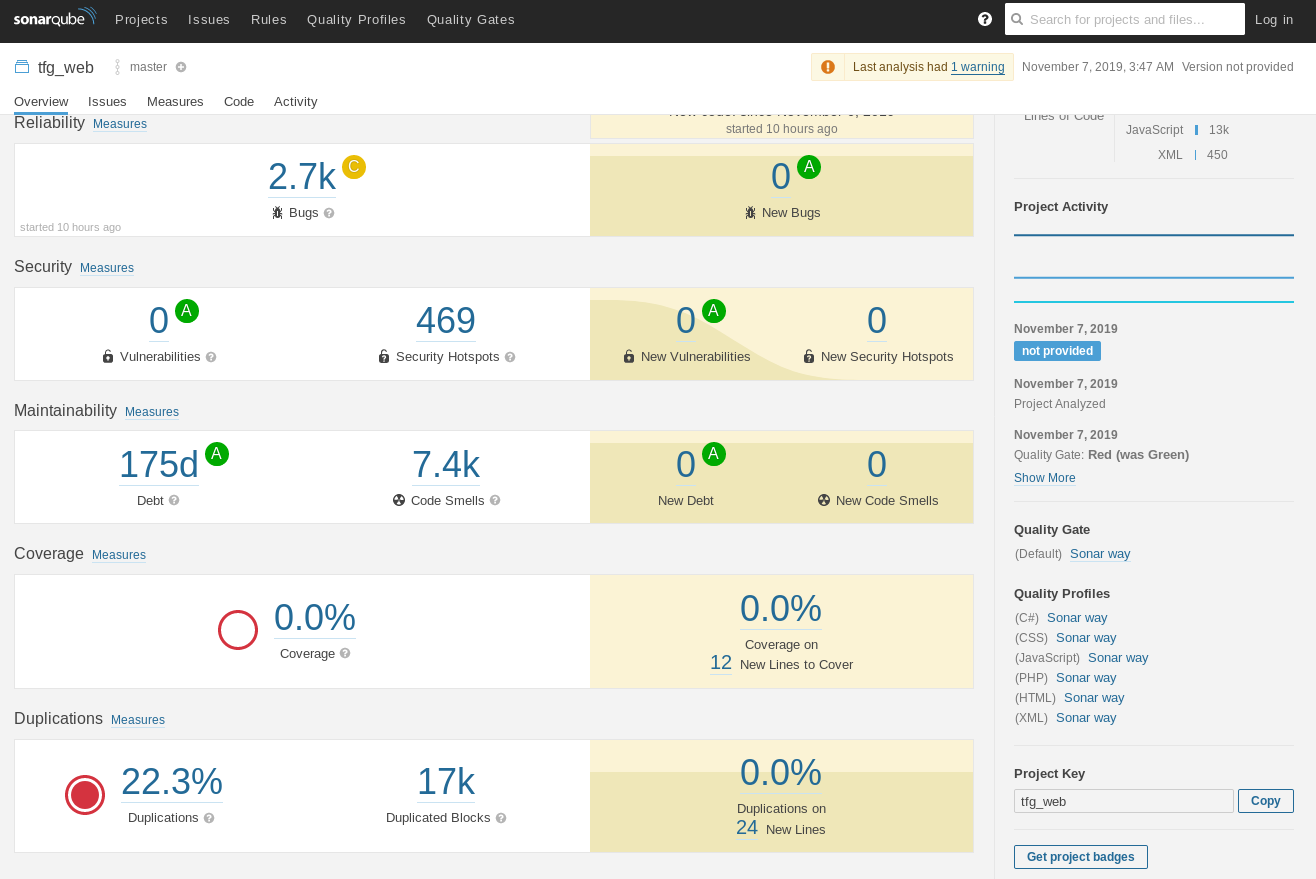This screenshot has width=1316, height=879.
Task: Open Quality Profiles in top bar
Action: pos(356,19)
